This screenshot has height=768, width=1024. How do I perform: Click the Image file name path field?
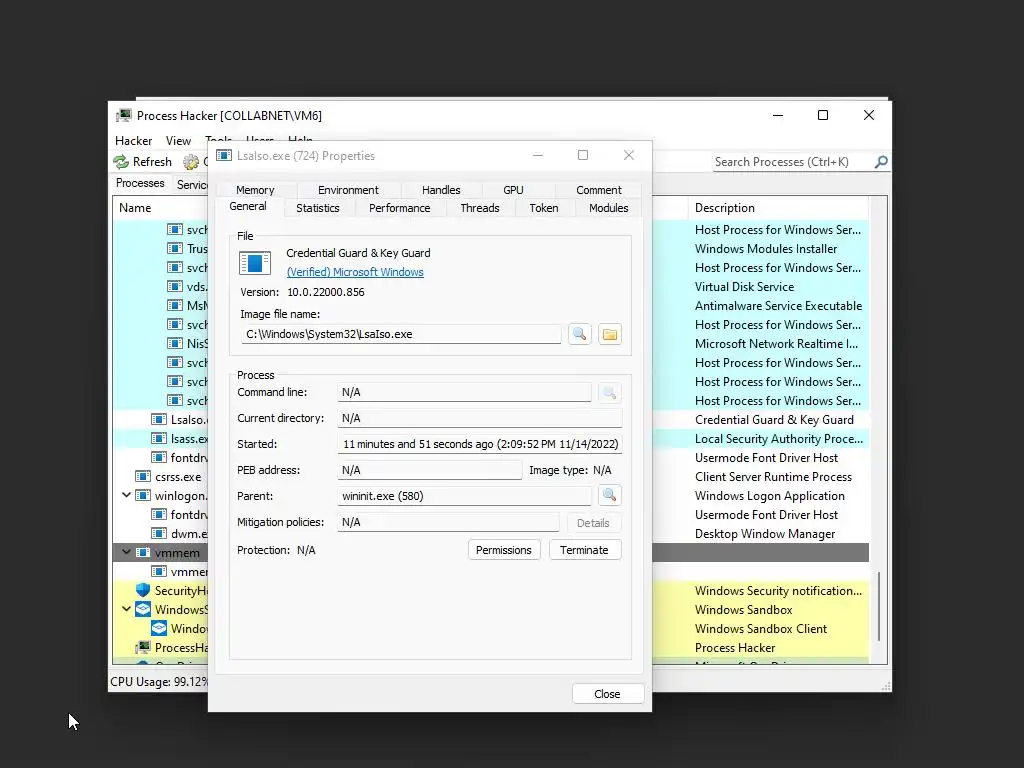click(400, 334)
